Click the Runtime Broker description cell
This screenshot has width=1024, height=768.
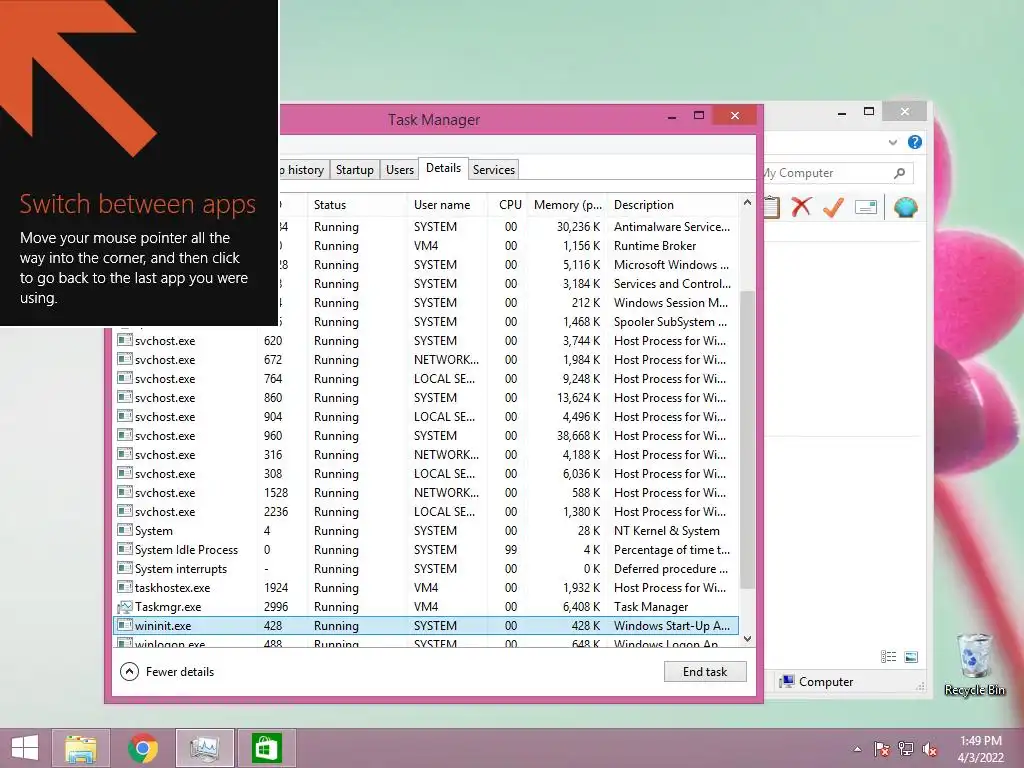coord(655,246)
